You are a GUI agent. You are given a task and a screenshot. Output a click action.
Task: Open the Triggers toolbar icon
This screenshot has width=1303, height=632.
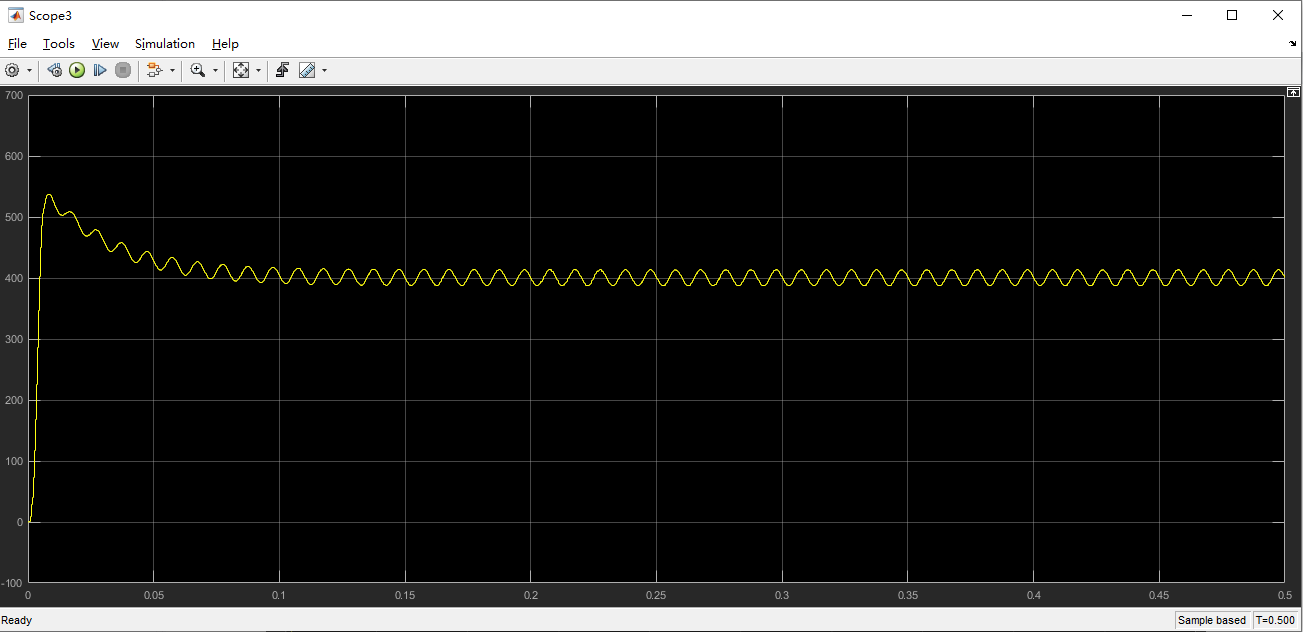[x=282, y=70]
